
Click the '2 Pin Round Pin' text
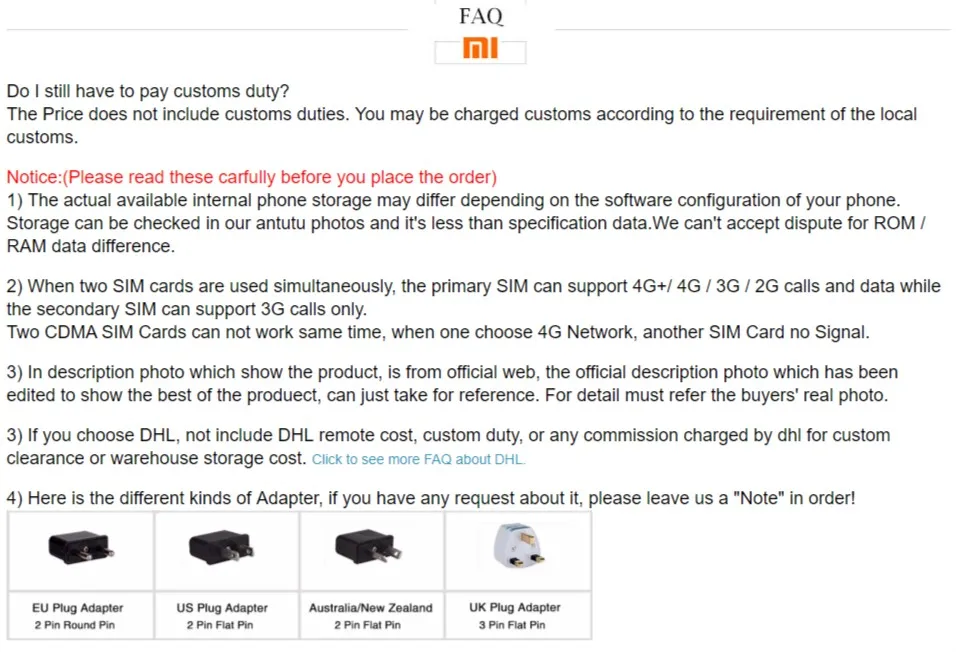coord(74,625)
